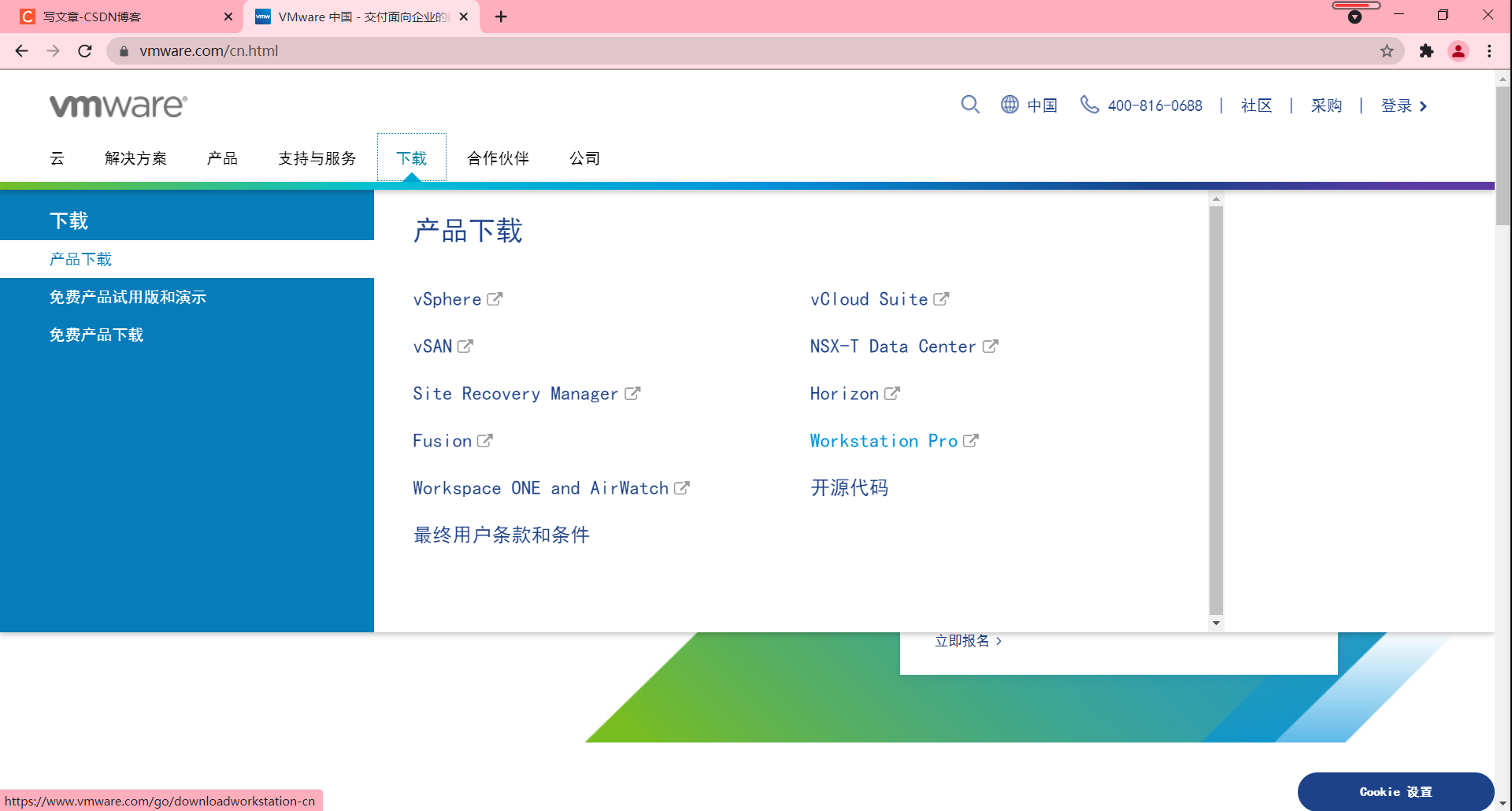
Task: Open the Chrome profile avatar
Action: (1458, 51)
